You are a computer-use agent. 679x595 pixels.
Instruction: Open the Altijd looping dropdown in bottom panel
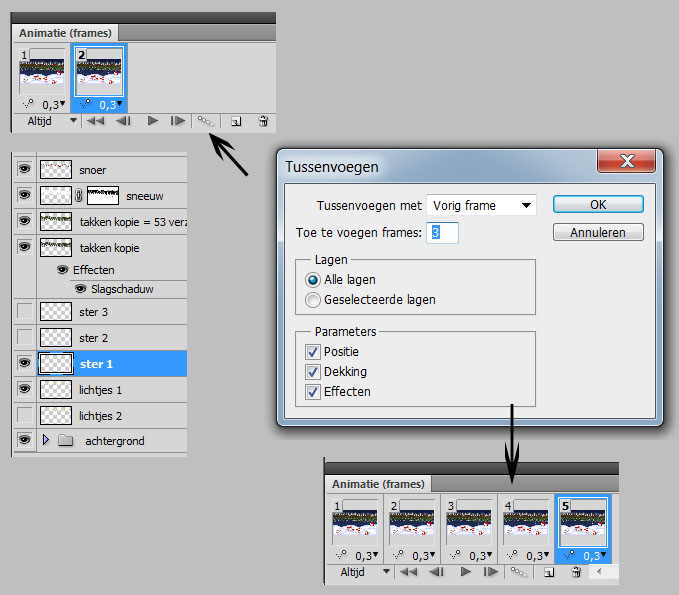(386, 572)
